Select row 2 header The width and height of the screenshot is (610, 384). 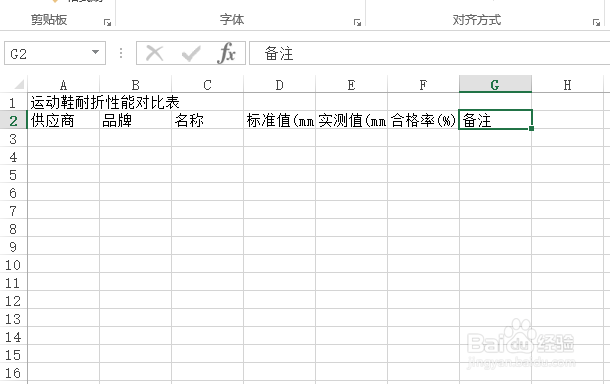(13, 121)
